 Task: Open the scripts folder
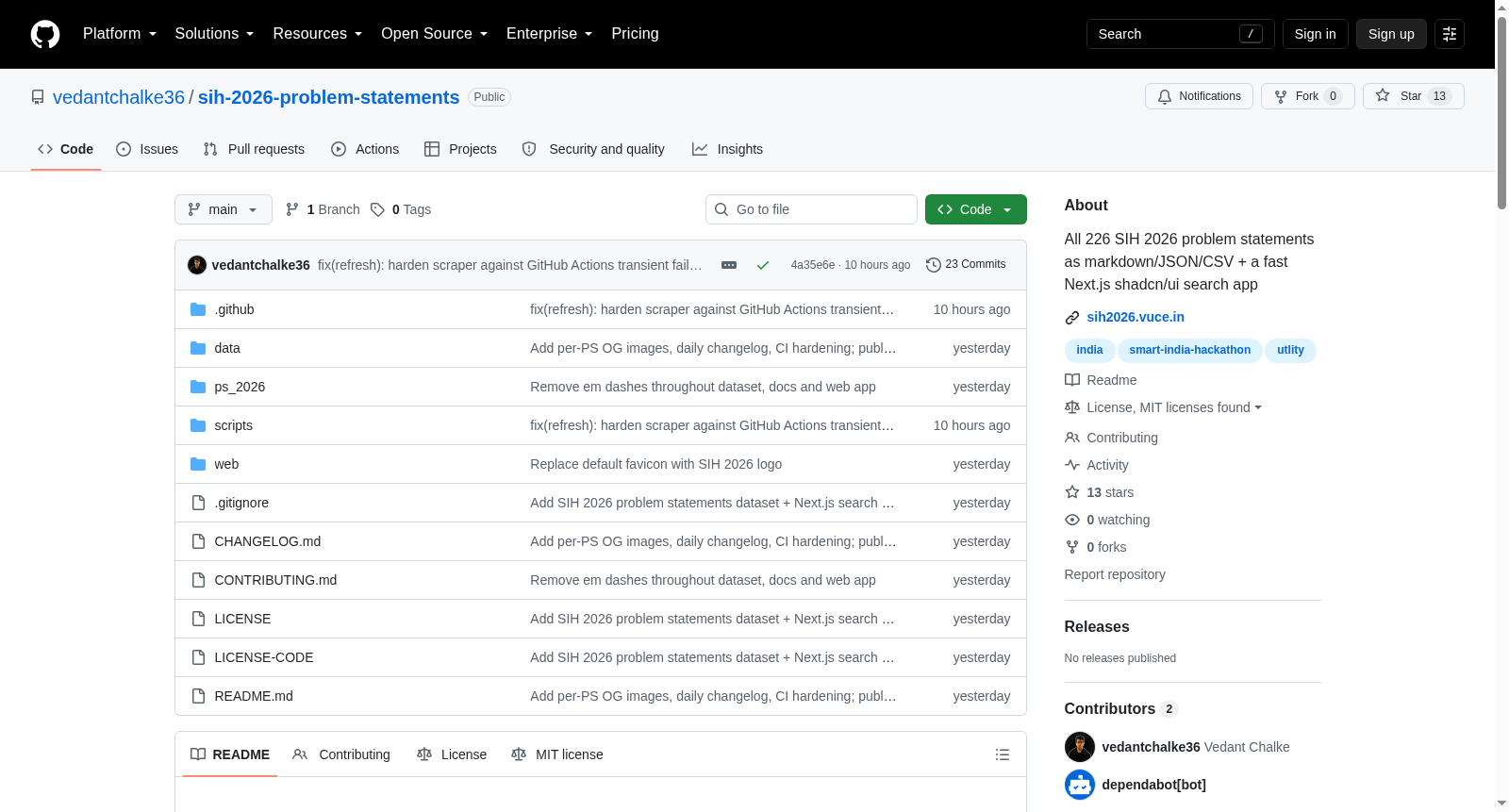click(233, 425)
